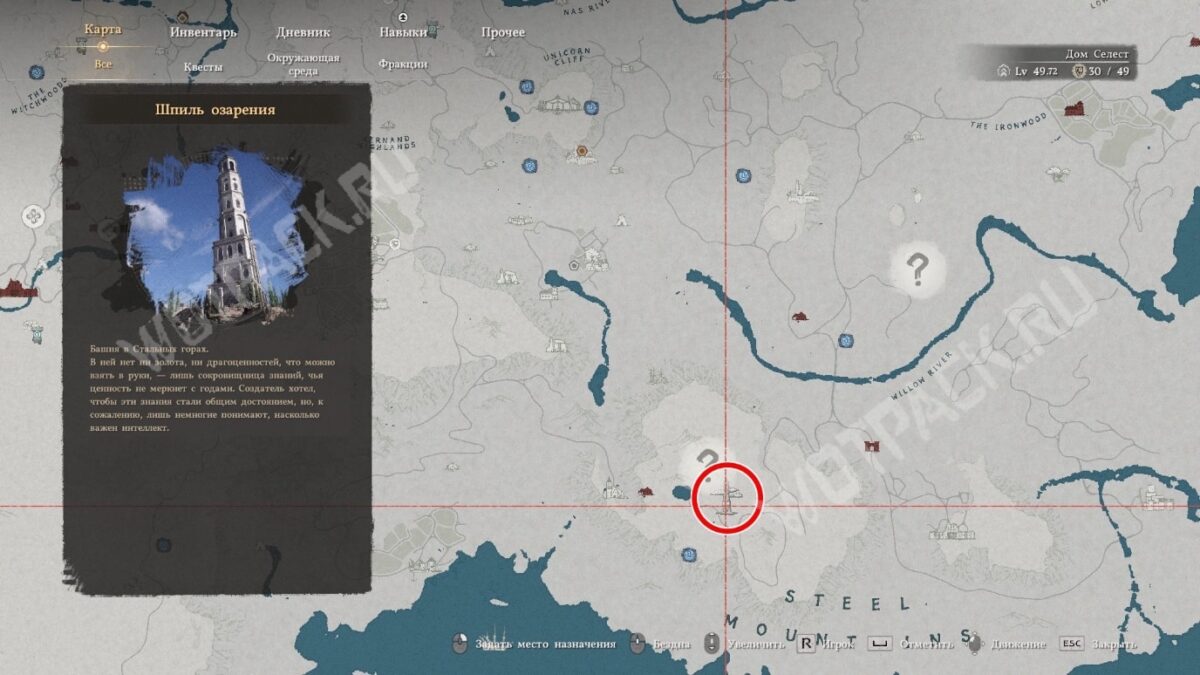
Task: Show Окружающая среда map filter
Action: tap(303, 64)
